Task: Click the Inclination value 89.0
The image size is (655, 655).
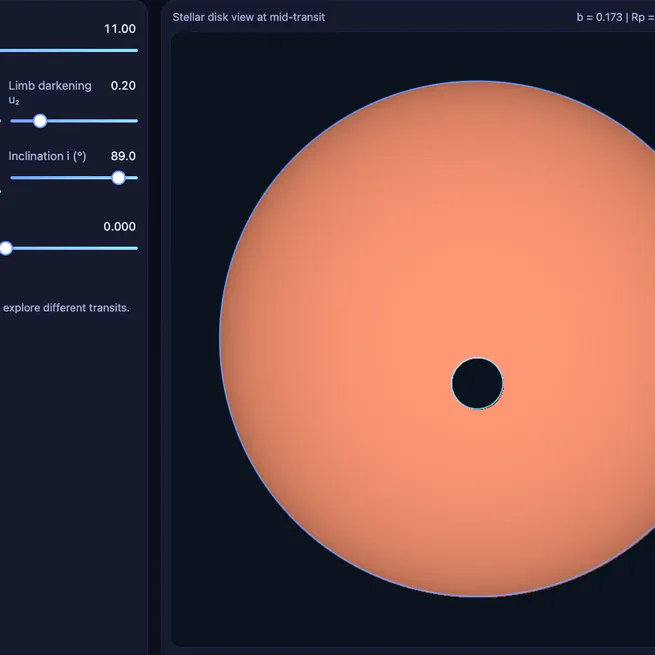Action: [123, 156]
